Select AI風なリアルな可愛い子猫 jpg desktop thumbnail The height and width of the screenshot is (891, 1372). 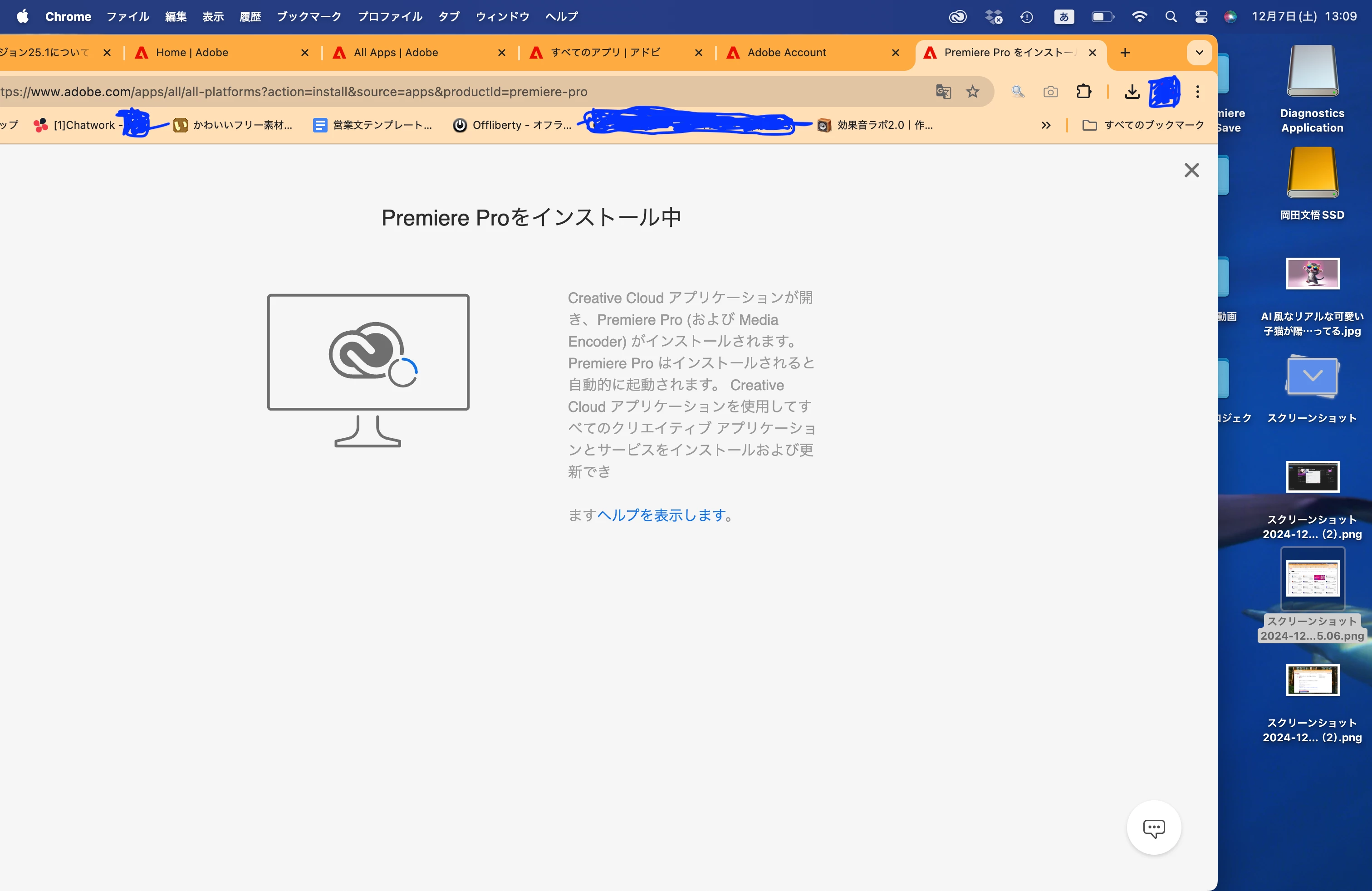coord(1312,273)
